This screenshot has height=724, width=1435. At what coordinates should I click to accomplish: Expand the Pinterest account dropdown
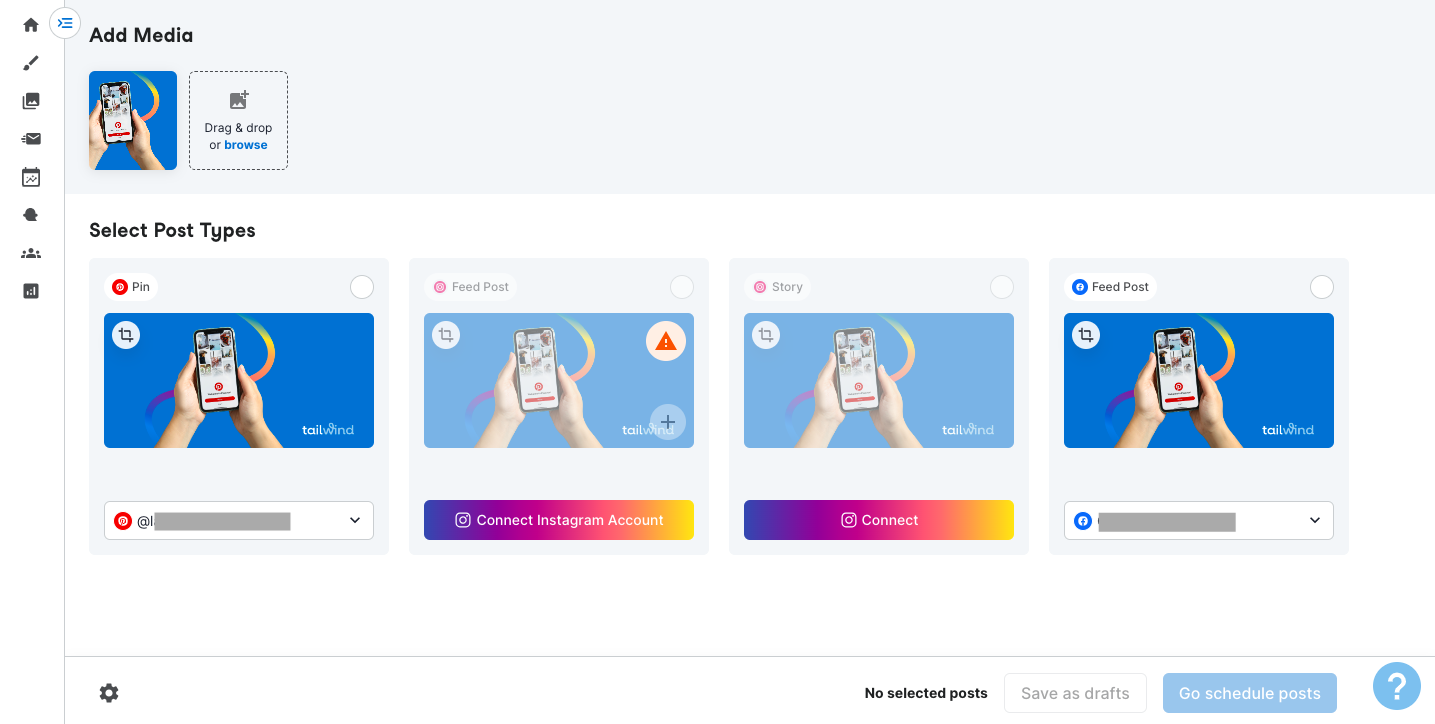tap(239, 520)
